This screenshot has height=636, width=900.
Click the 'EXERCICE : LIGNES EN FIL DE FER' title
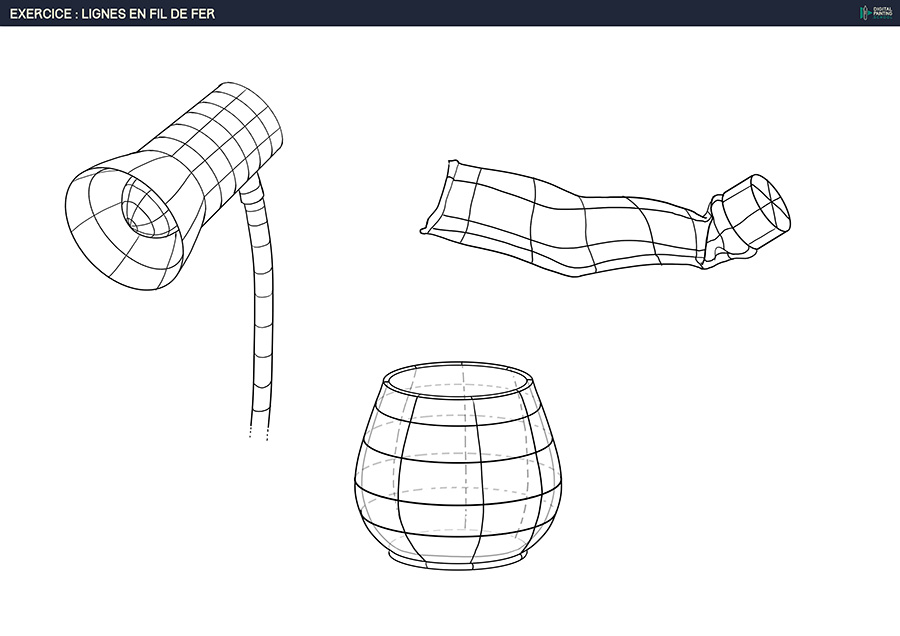click(x=112, y=13)
